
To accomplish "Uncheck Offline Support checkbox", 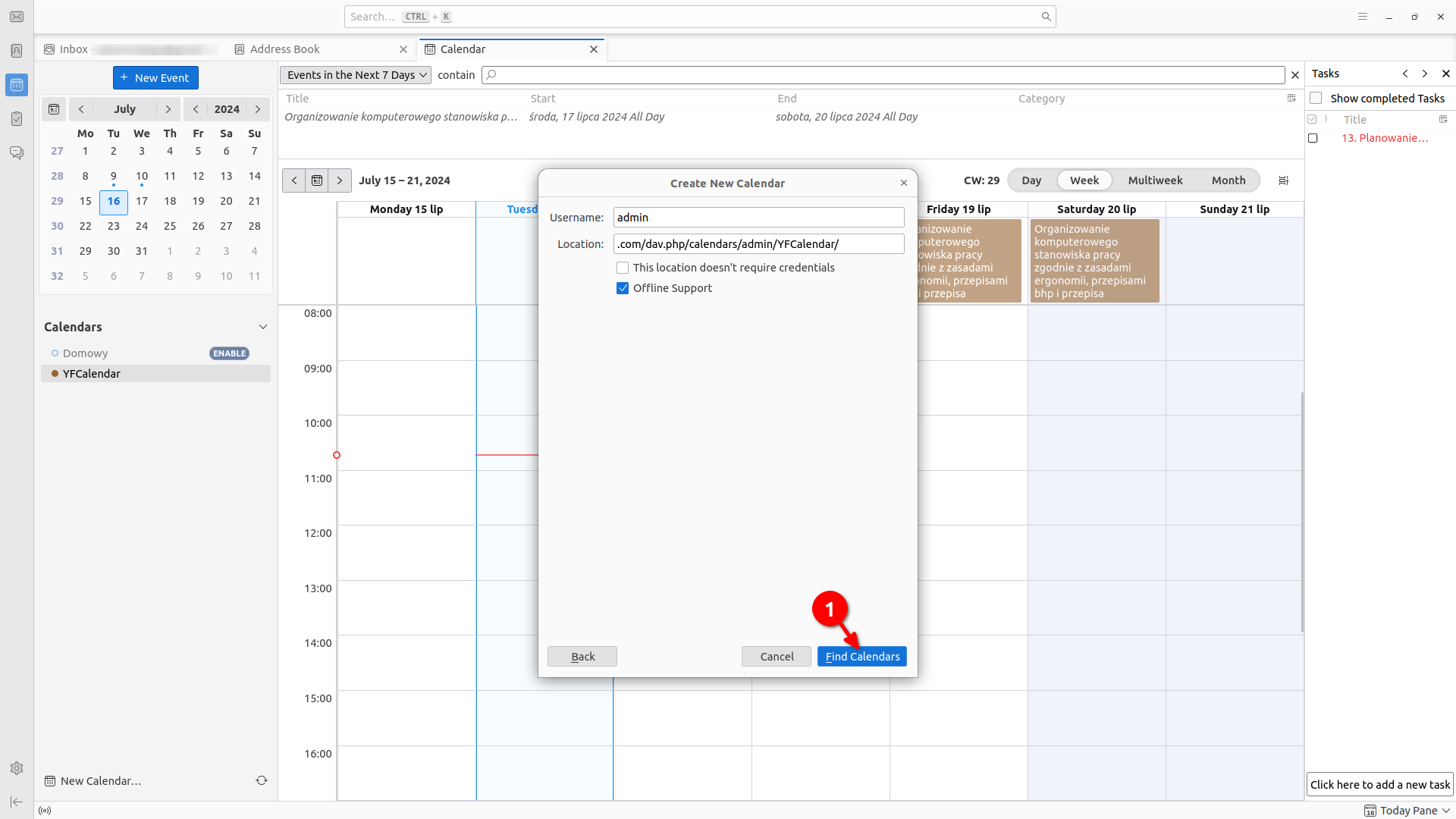I will click(x=623, y=288).
